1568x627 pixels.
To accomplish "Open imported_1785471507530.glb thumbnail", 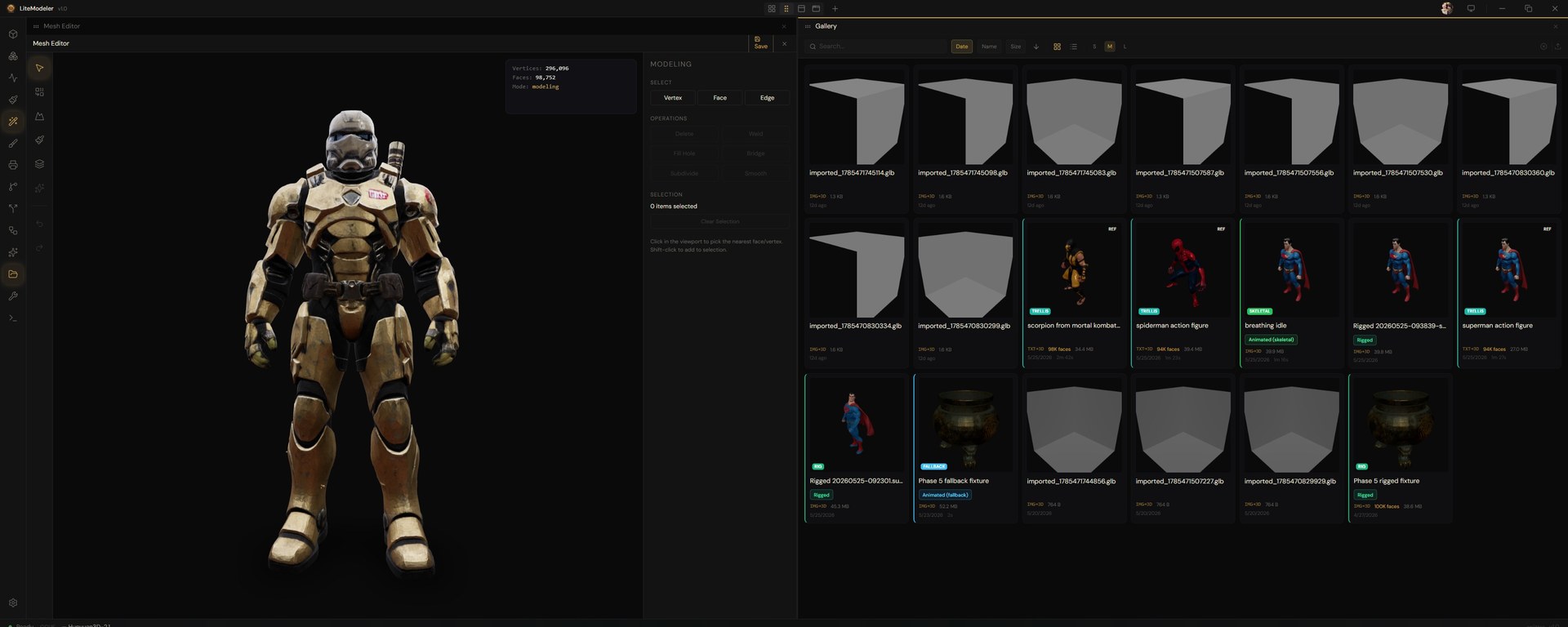I will pyautogui.click(x=1400, y=117).
